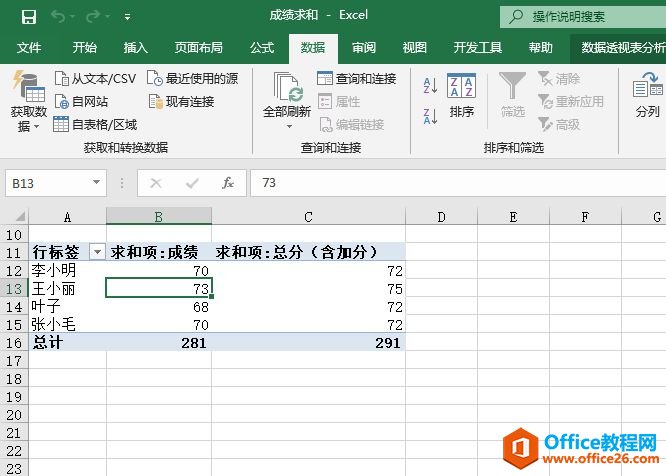Viewport: 666px width, 476px height.
Task: Redo the last action
Action: pos(93,17)
